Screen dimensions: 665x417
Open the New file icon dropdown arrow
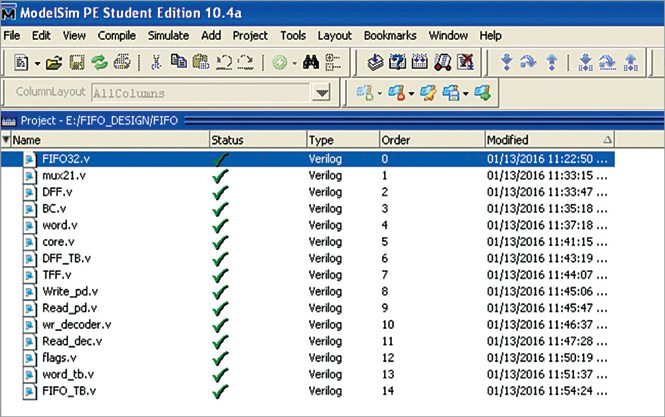point(37,62)
